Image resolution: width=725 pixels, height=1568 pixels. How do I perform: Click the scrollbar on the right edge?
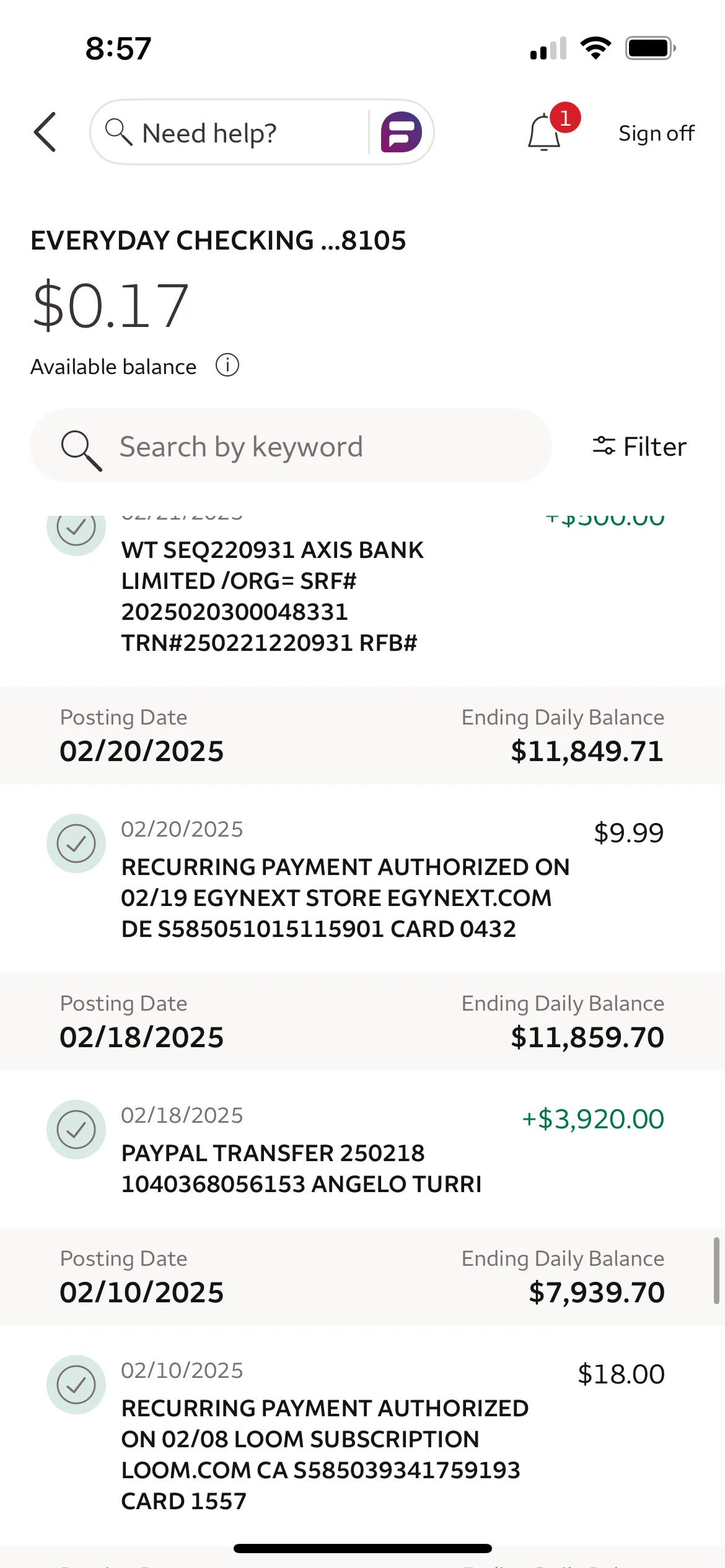(716, 1271)
